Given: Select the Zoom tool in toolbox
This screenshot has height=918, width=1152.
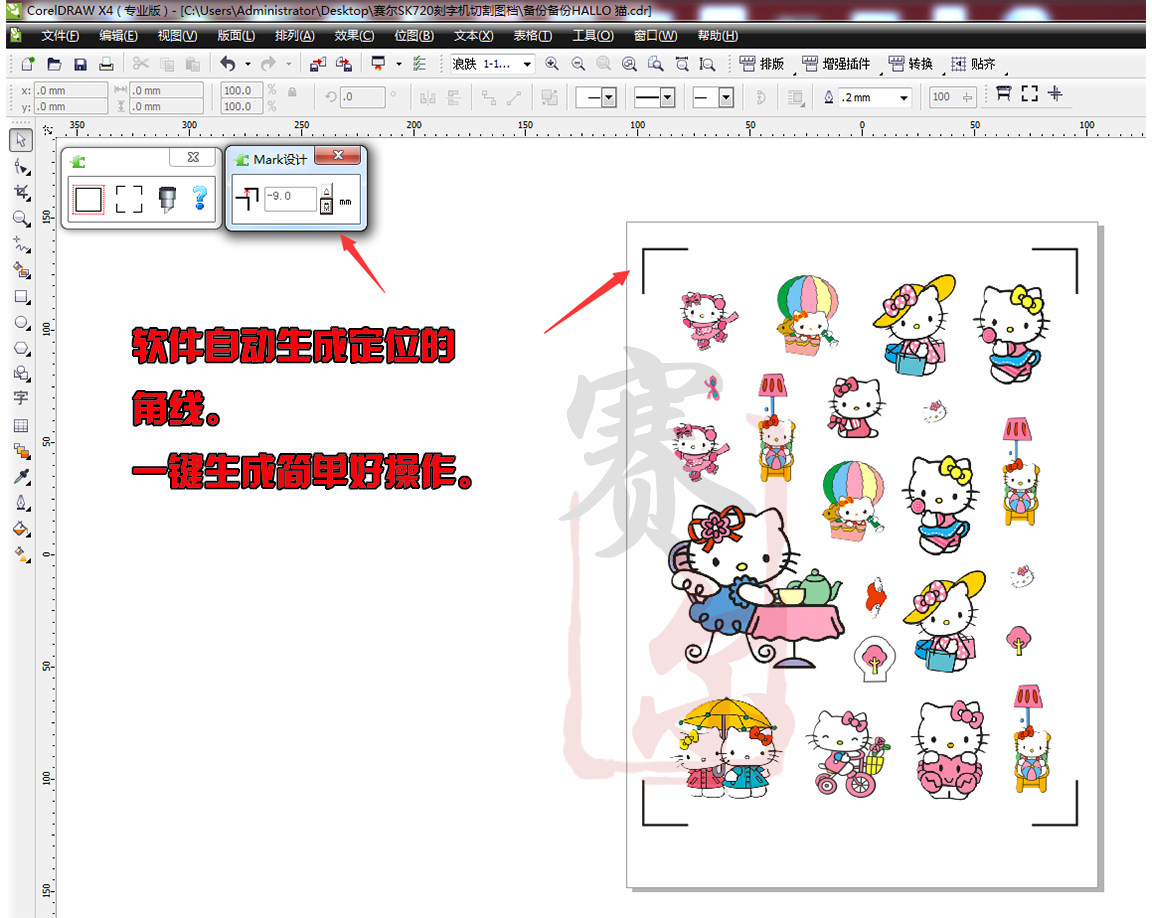Looking at the screenshot, I should [x=21, y=219].
